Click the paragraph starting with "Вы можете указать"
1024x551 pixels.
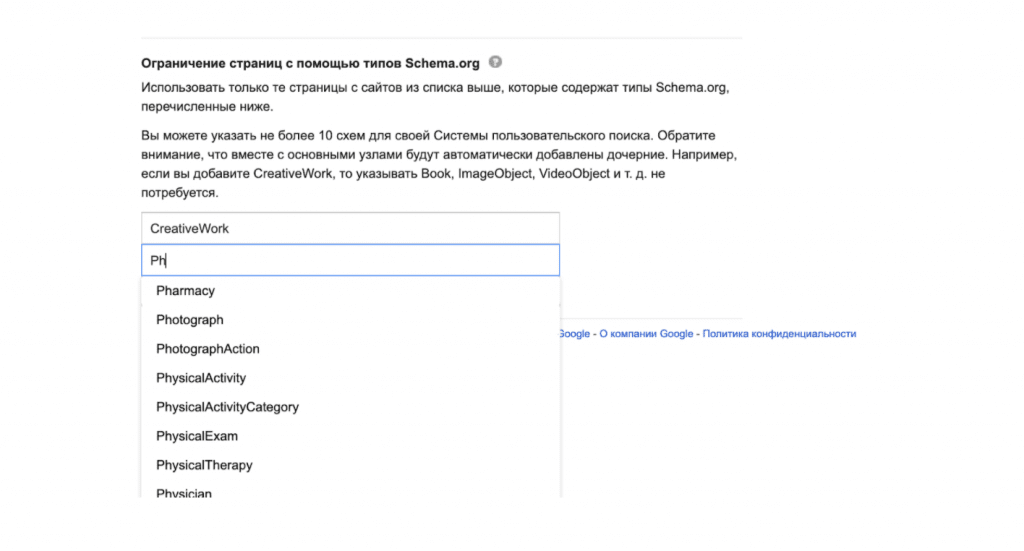tap(440, 163)
